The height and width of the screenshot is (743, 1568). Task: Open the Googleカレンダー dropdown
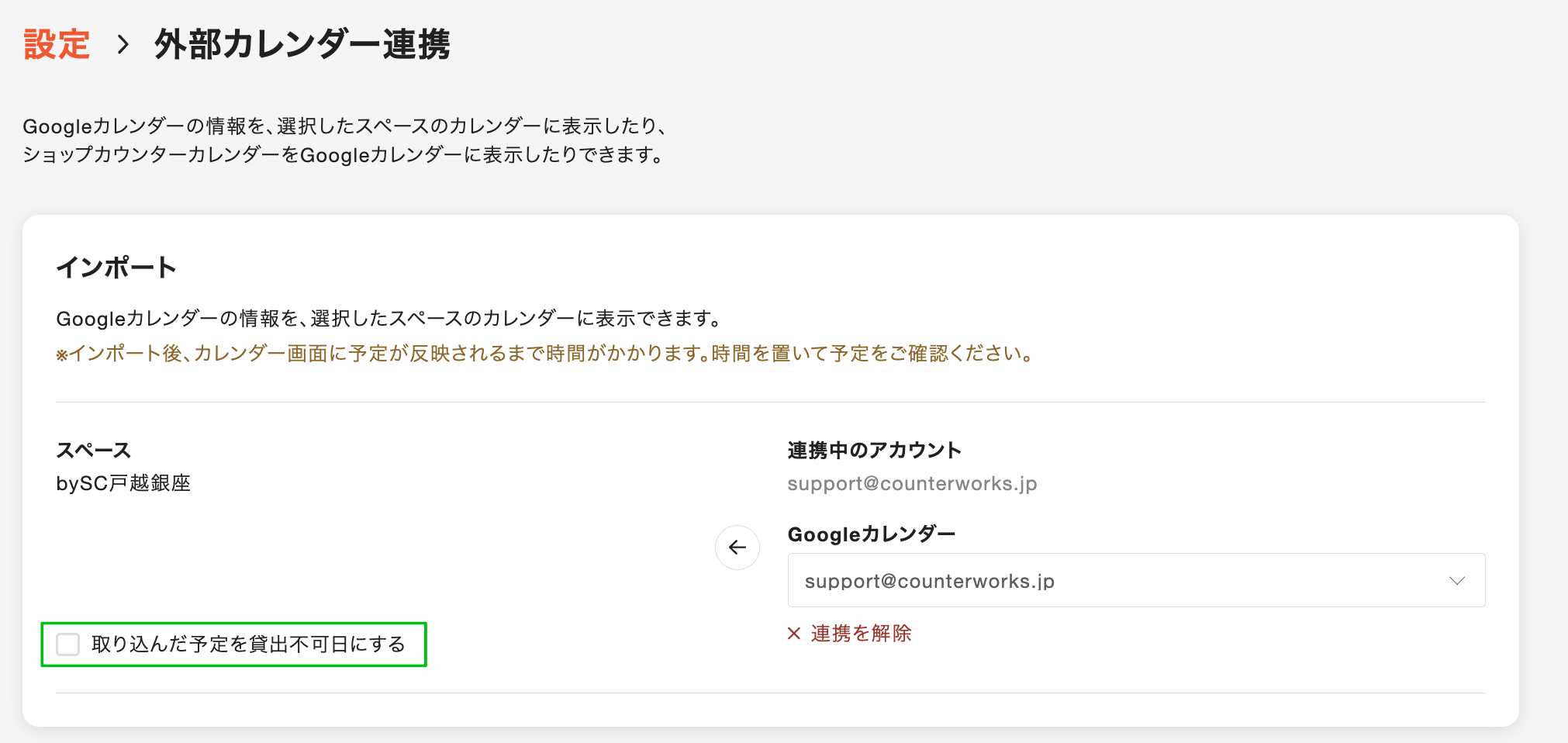[x=1135, y=581]
